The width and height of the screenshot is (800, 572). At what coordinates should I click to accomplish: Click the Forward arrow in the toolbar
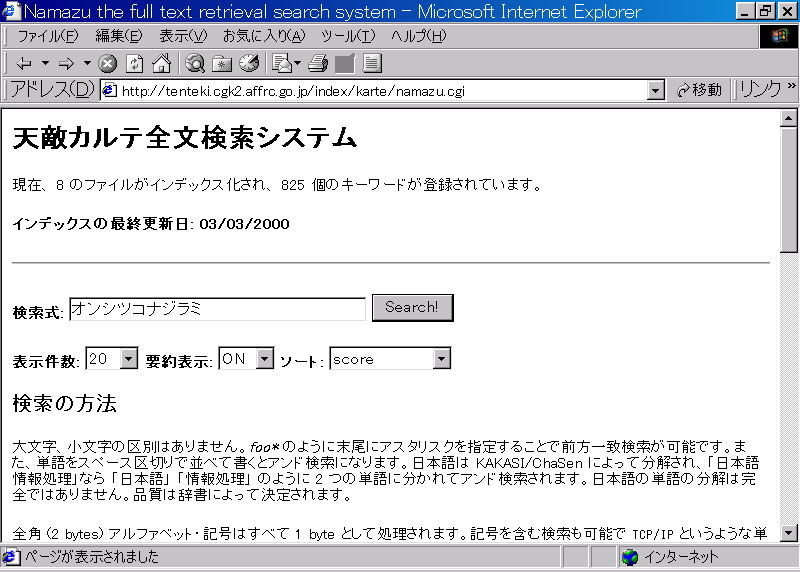click(x=67, y=64)
